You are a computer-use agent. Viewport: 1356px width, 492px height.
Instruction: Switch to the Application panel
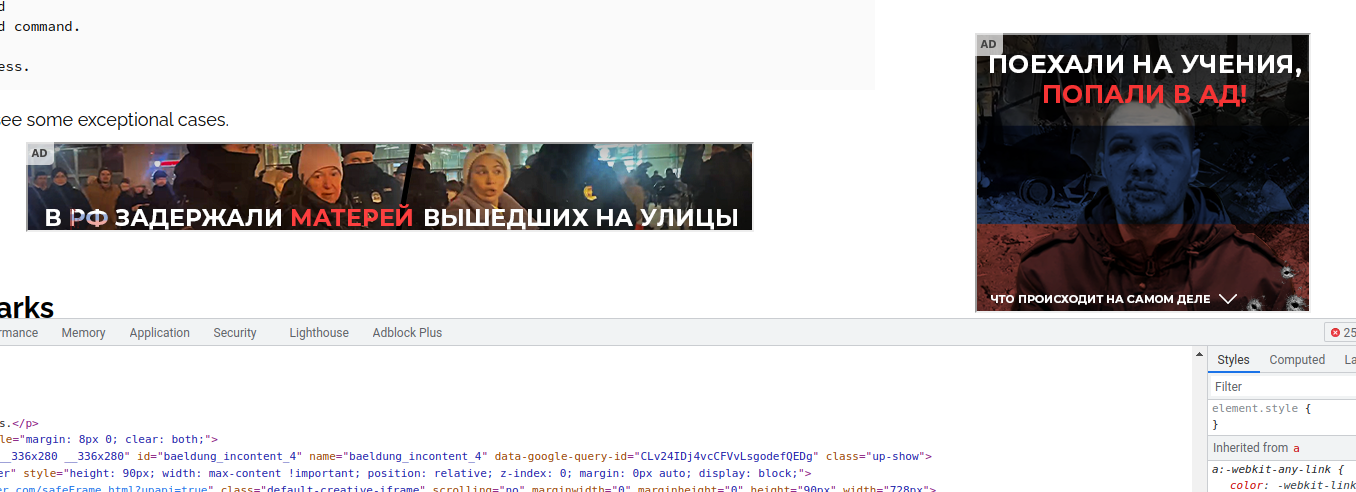pyautogui.click(x=159, y=333)
